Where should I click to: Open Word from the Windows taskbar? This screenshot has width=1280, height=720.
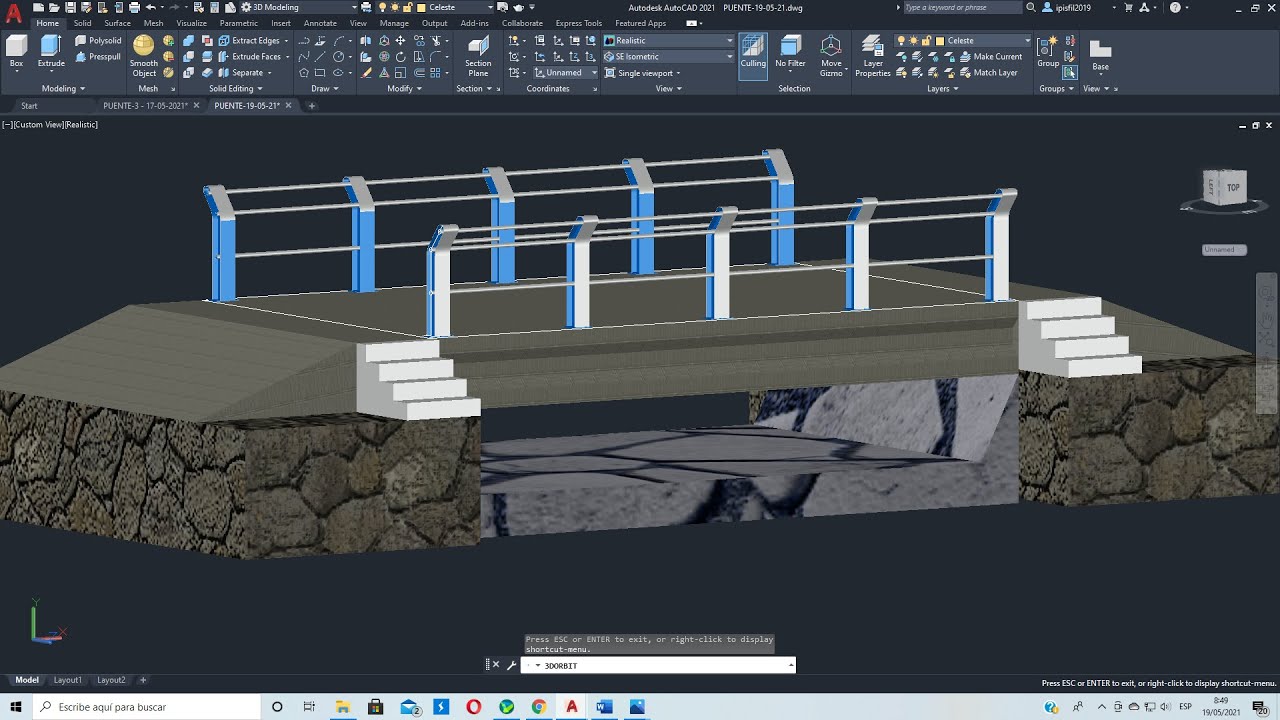coord(604,707)
